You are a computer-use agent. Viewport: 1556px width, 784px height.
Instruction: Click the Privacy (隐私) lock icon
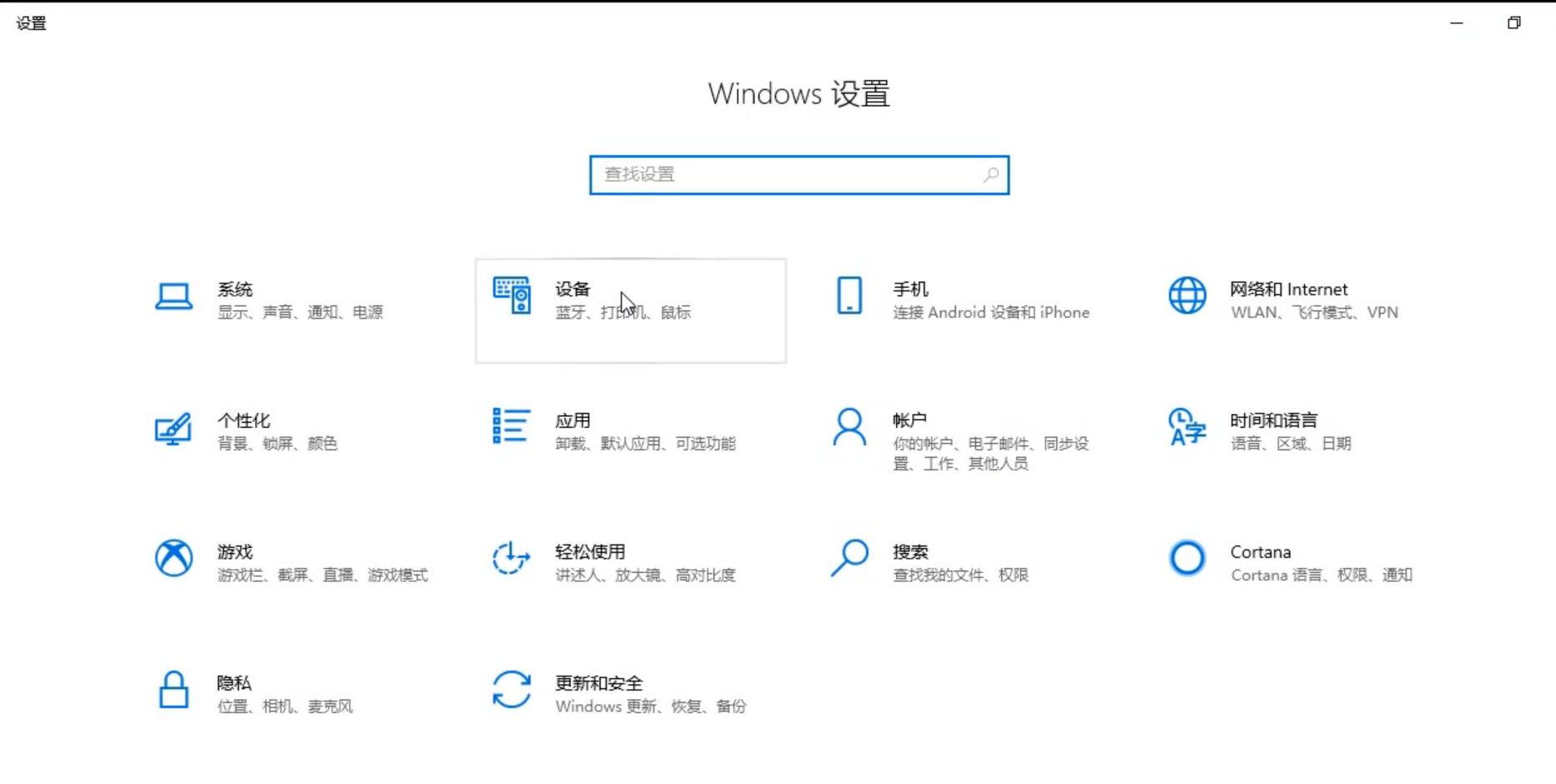point(174,690)
